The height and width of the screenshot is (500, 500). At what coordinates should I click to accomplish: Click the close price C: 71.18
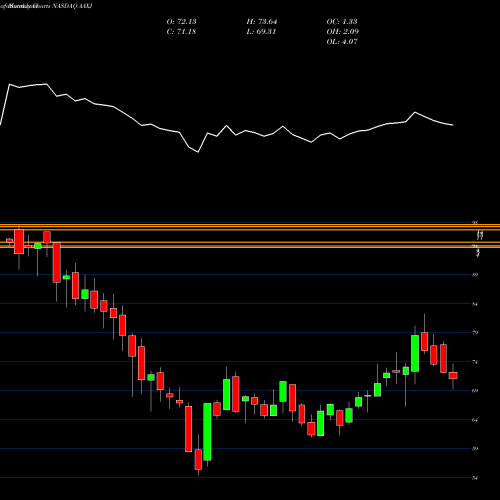[x=181, y=32]
